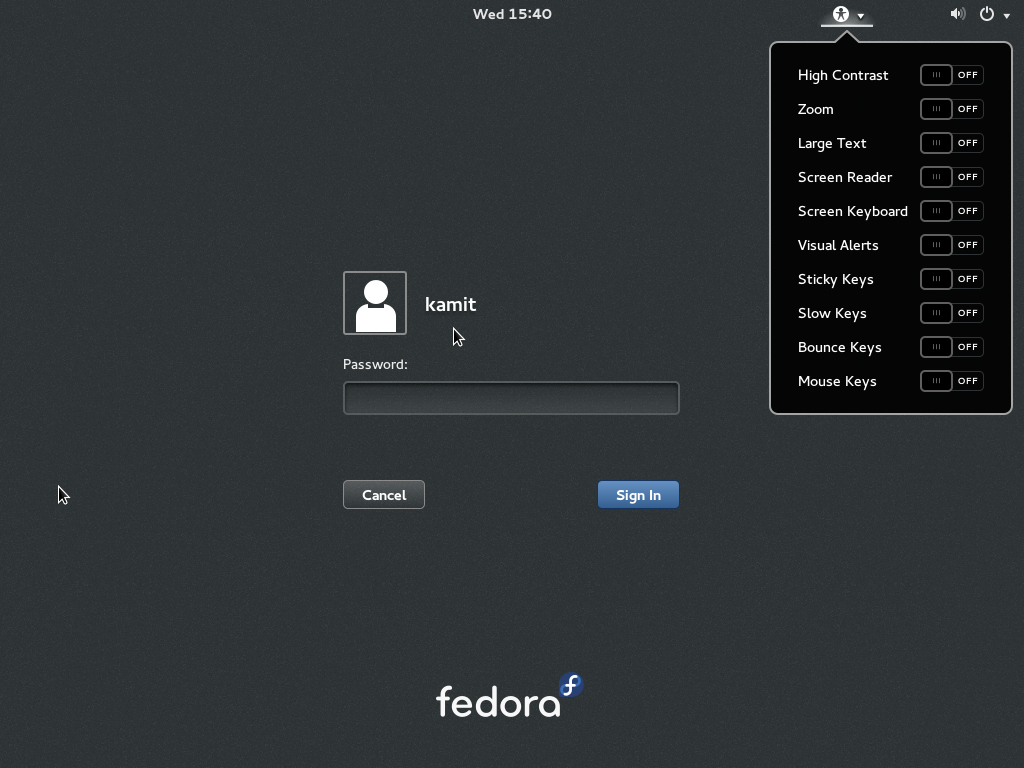Turn on the Screen Reader toggle
Image resolution: width=1024 pixels, height=768 pixels.
click(x=951, y=177)
